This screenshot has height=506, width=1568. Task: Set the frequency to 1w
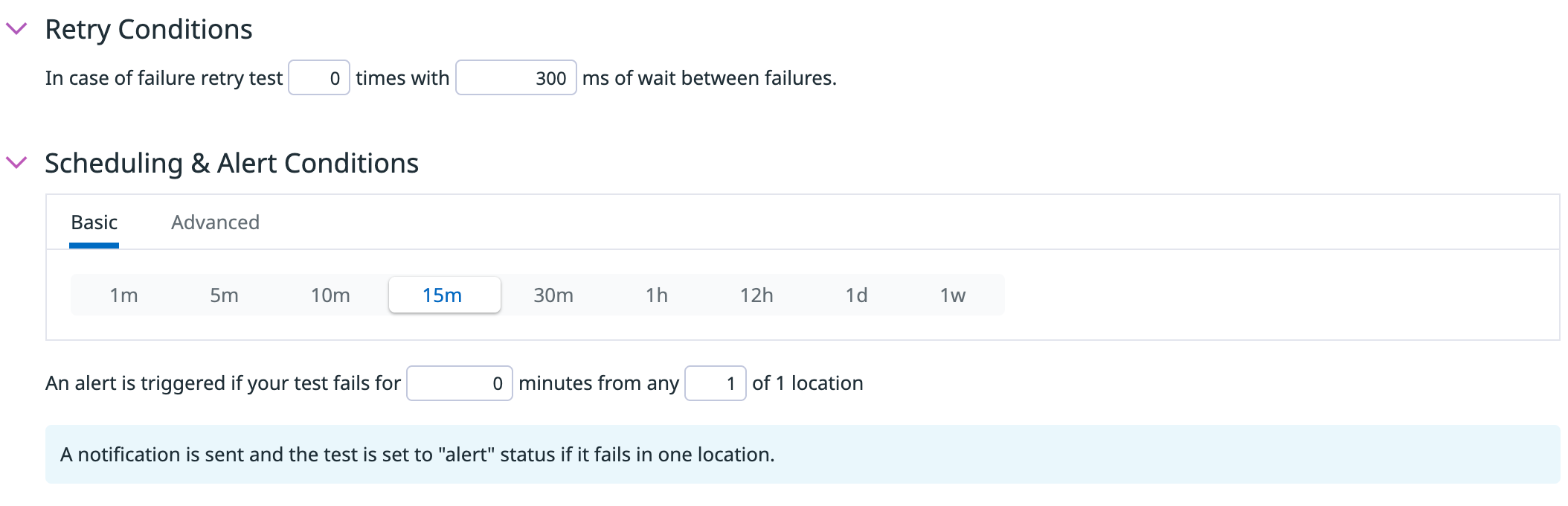952,295
